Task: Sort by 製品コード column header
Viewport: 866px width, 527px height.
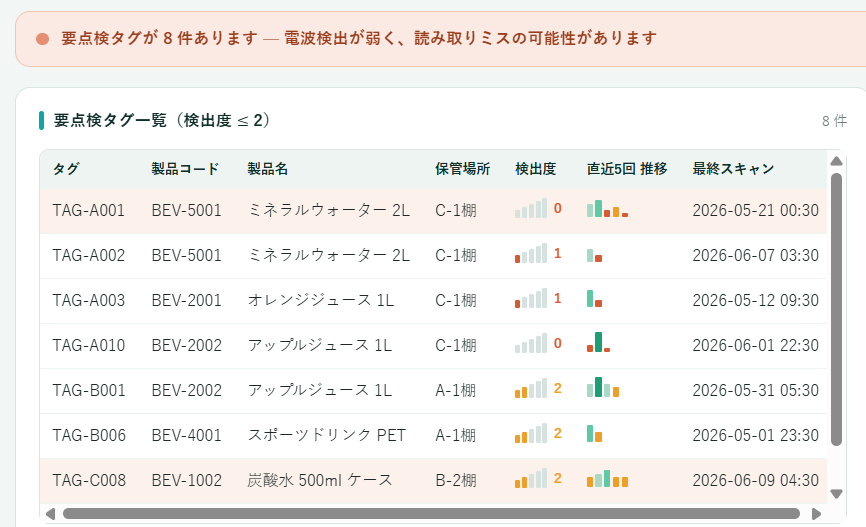Action: 185,168
